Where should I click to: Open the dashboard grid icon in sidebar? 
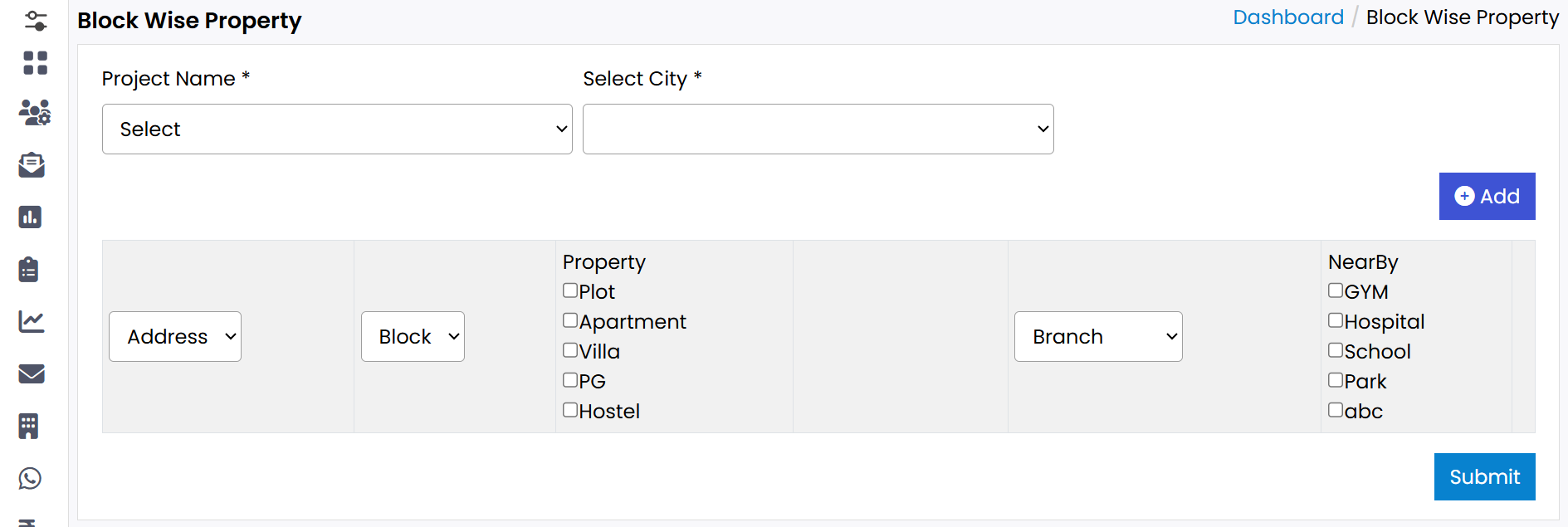(x=34, y=62)
